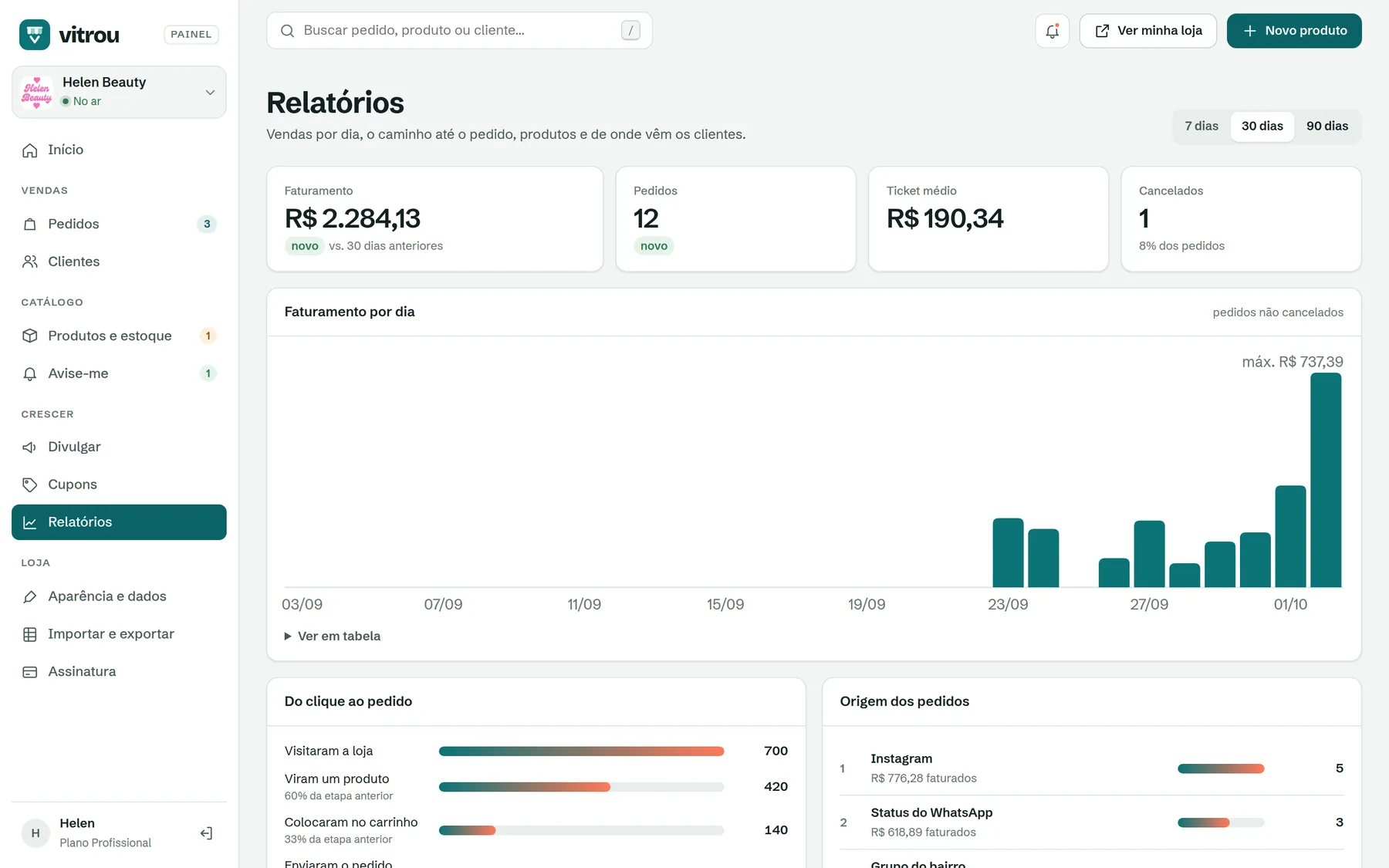
Task: Select the 30 dias period
Action: [x=1262, y=127]
